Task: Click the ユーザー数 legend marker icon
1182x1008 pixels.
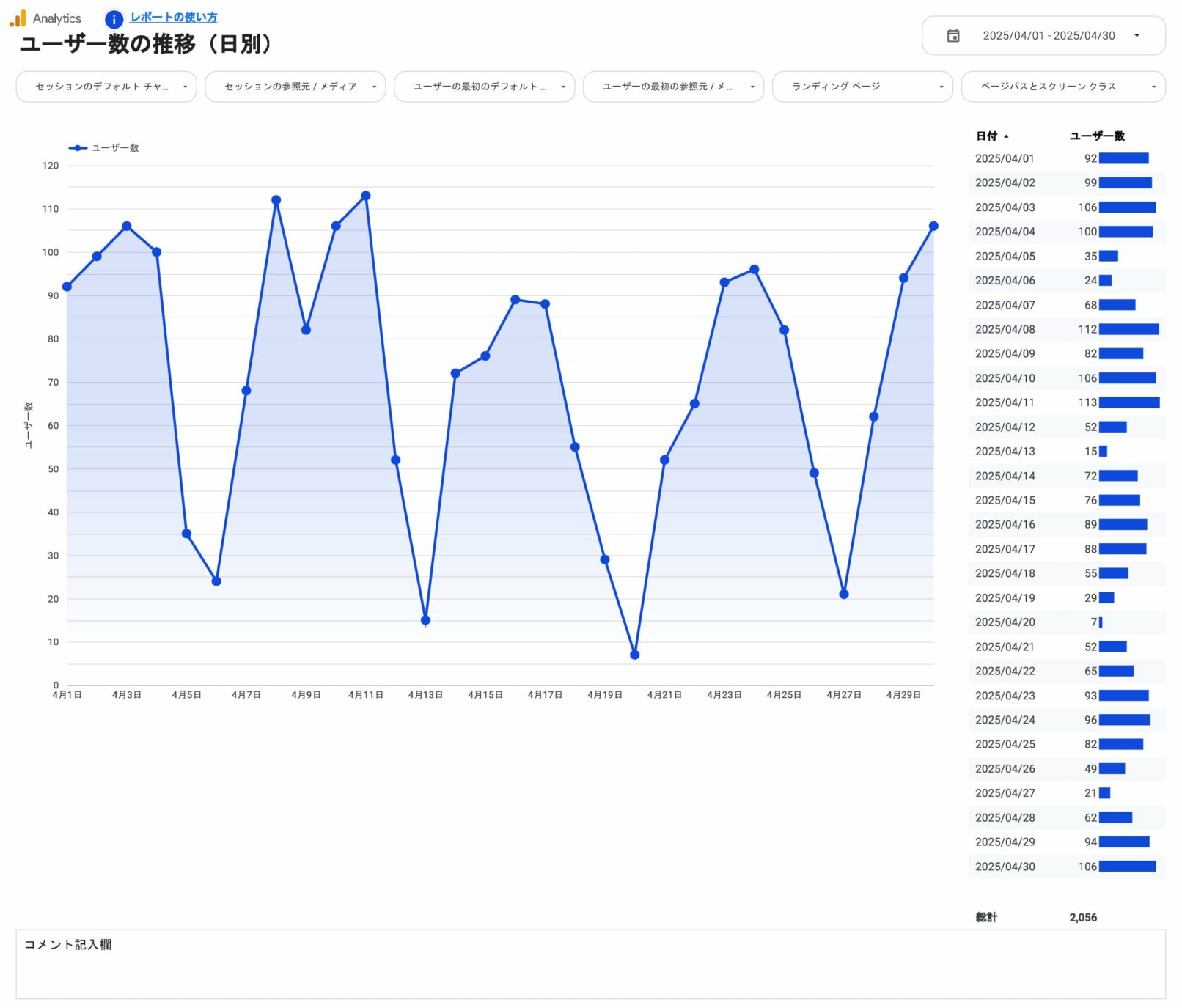Action: (x=77, y=148)
